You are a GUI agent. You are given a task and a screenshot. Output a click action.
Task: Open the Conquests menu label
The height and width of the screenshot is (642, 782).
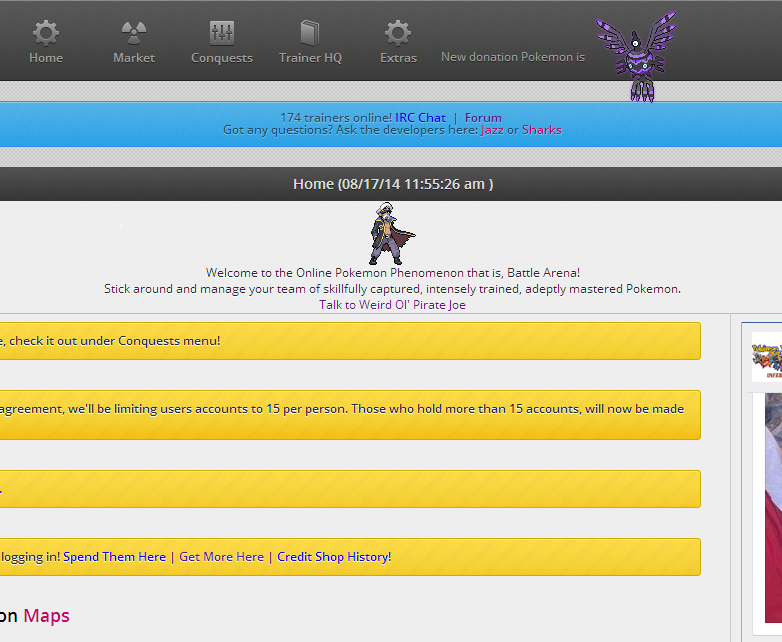[x=222, y=58]
